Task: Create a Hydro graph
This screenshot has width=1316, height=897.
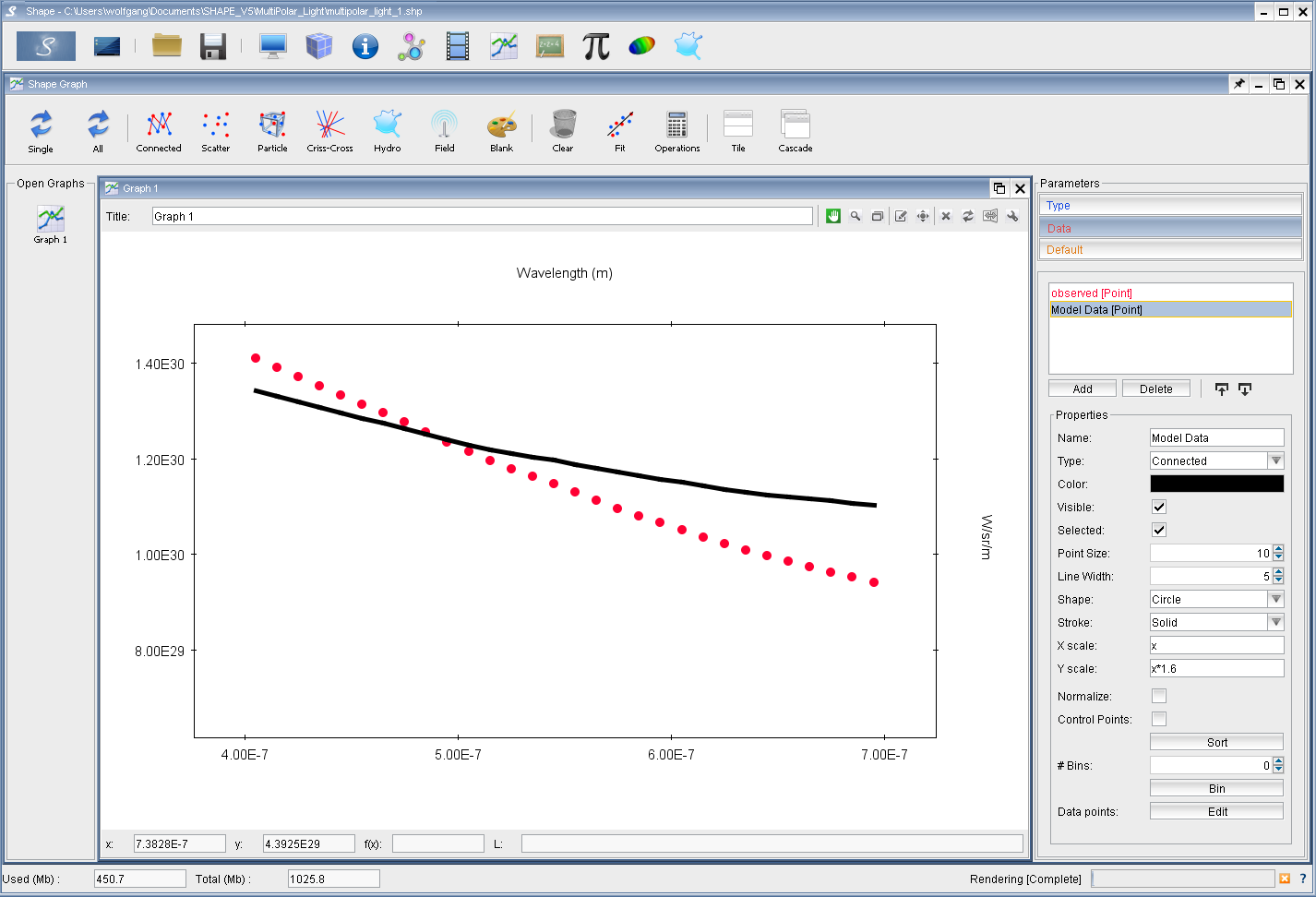Action: (388, 131)
